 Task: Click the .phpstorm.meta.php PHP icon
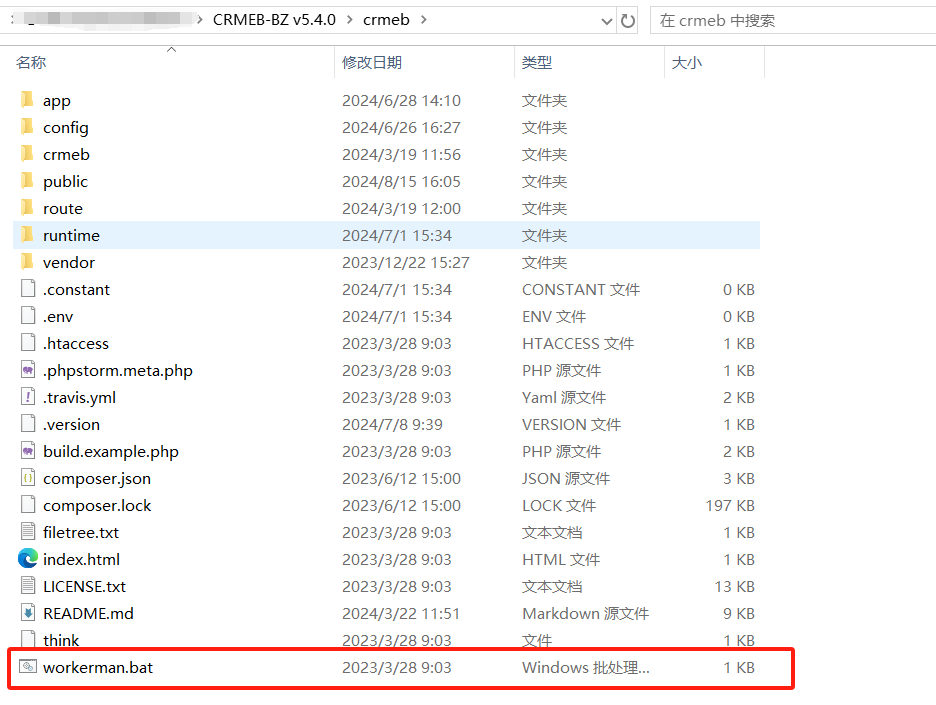point(28,370)
